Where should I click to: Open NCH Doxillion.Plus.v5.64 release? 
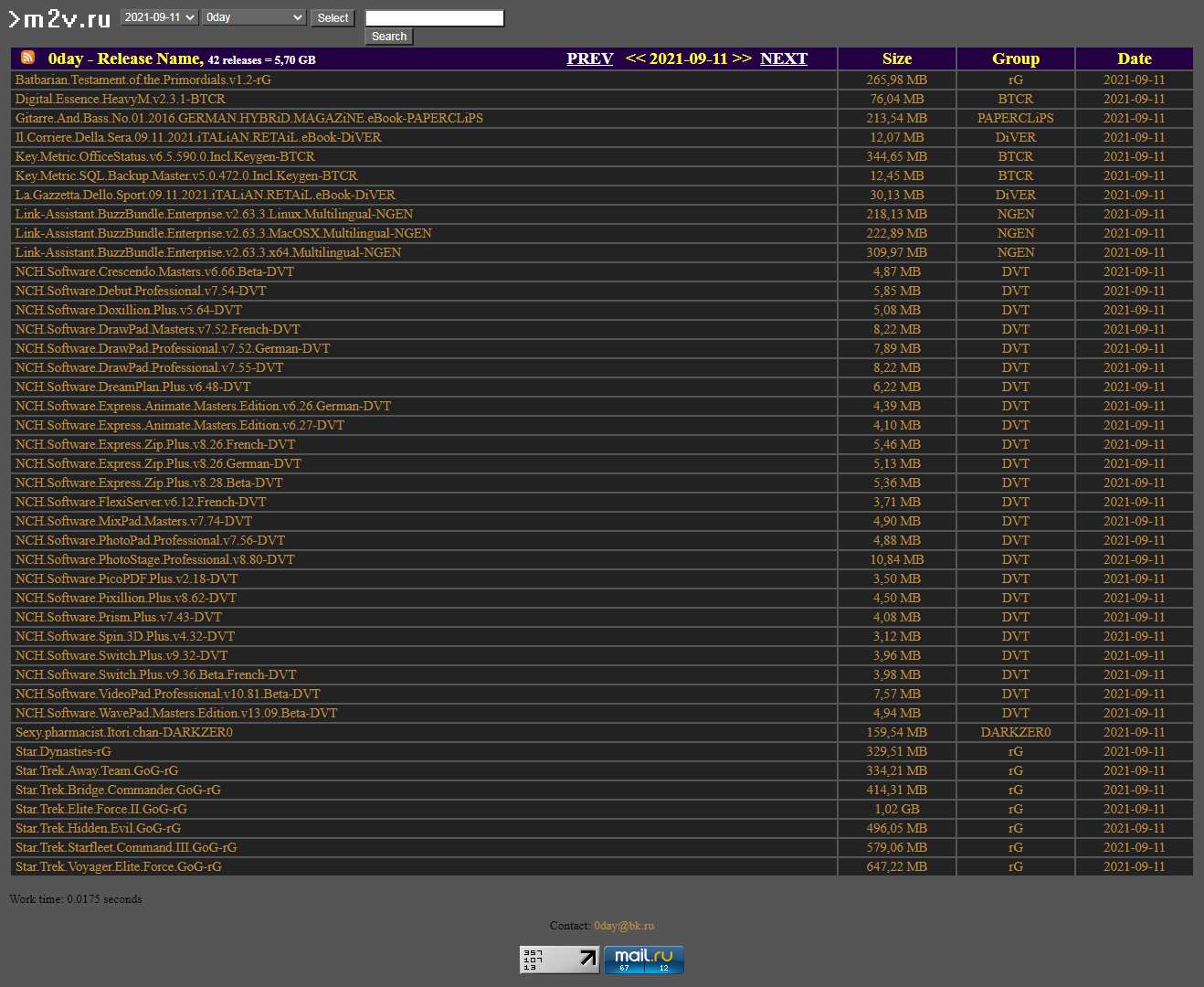[129, 310]
